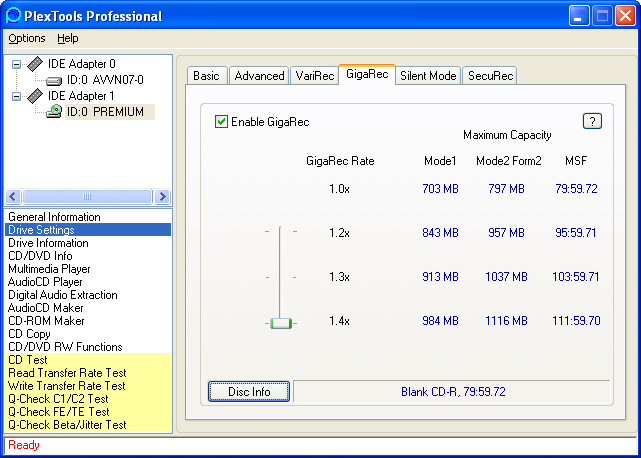Open CD/DVD RW Functions
The image size is (641, 458).
(88, 347)
